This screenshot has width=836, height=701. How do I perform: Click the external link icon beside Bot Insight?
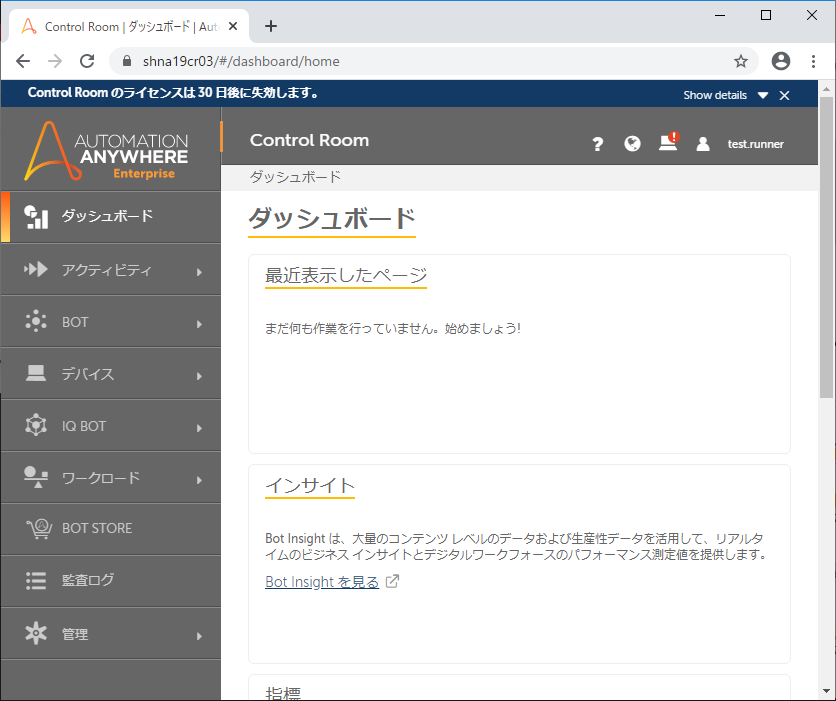[x=392, y=581]
